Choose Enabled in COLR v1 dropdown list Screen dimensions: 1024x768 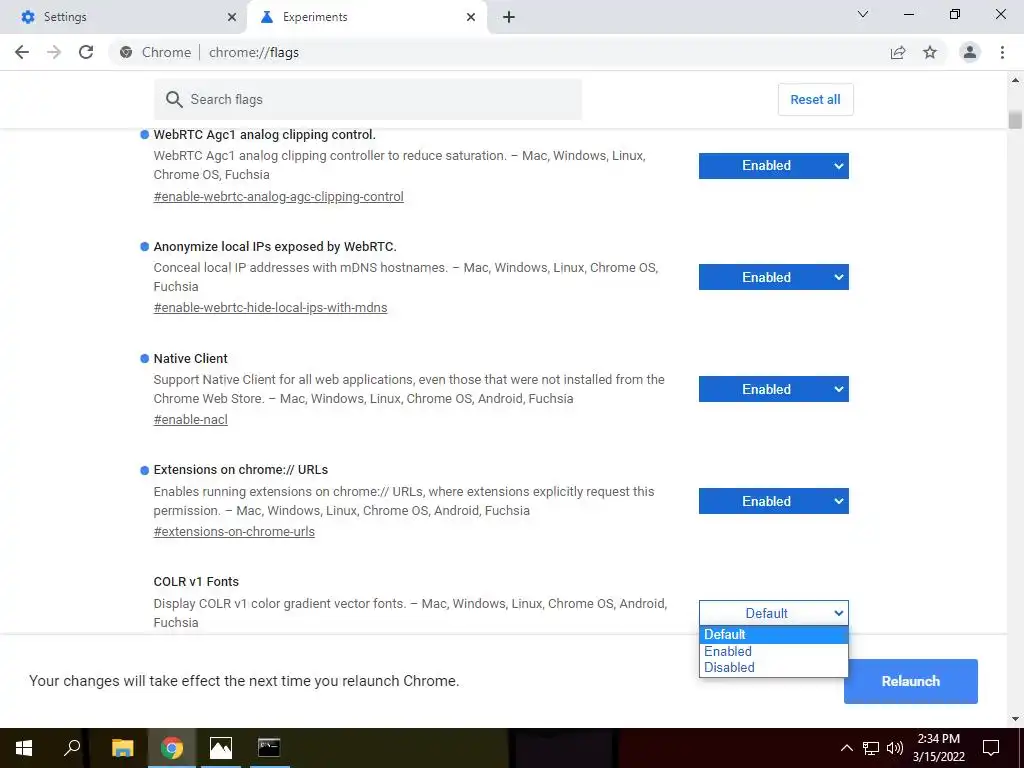click(773, 652)
